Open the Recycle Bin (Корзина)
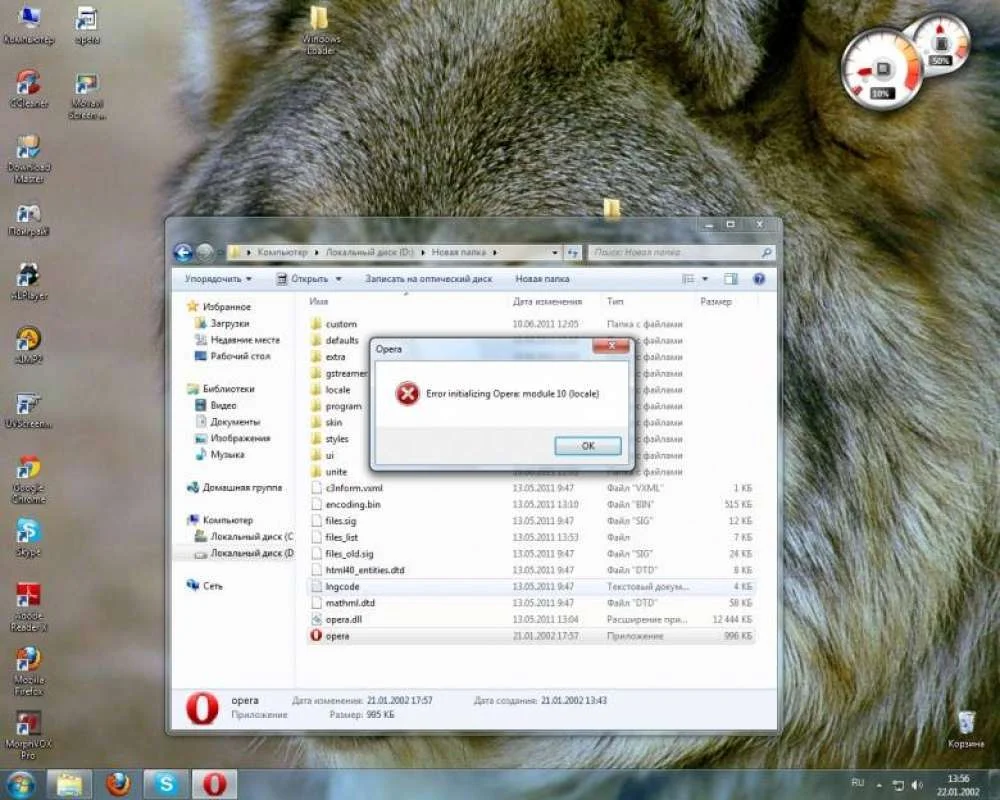The height and width of the screenshot is (800, 1000). (x=966, y=730)
